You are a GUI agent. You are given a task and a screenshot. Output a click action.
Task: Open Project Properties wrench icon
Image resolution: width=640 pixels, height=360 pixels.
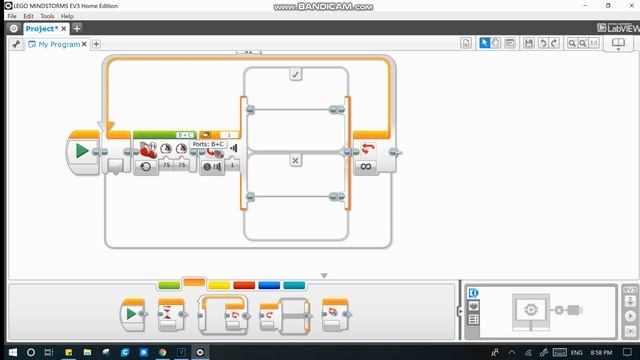point(16,44)
